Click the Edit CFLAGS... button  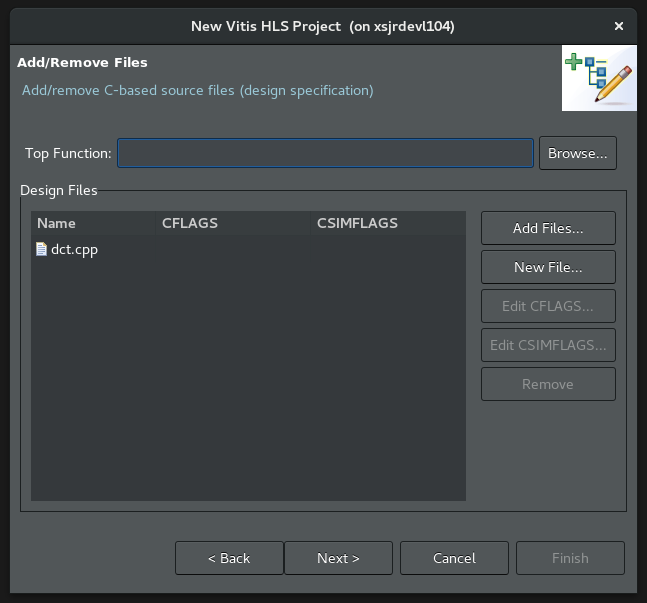click(x=547, y=306)
